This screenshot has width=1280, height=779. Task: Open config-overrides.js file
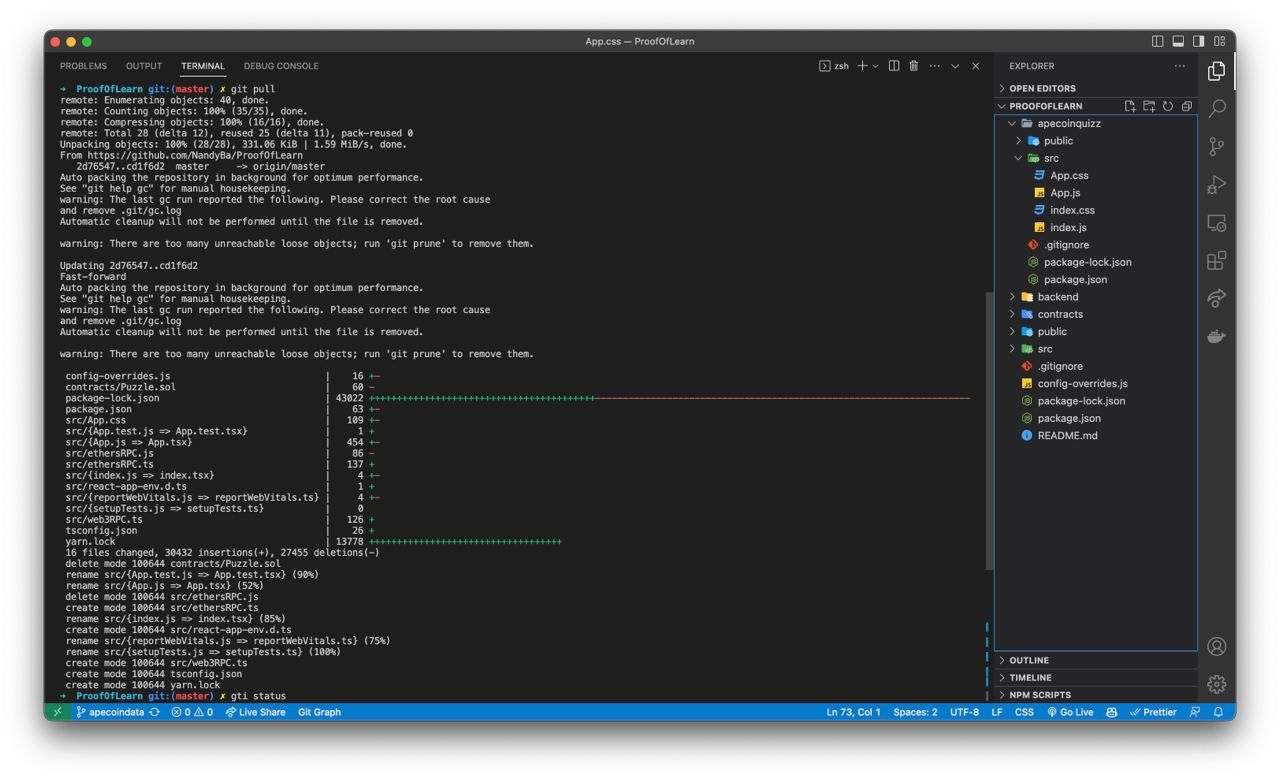click(1082, 383)
